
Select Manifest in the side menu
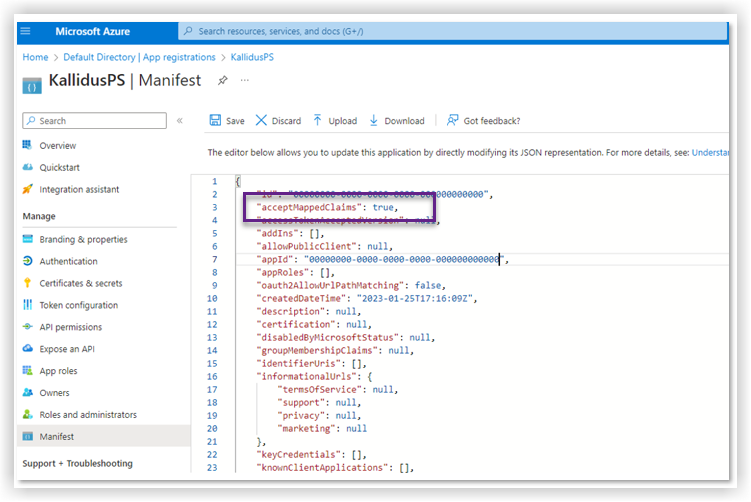tap(103, 436)
